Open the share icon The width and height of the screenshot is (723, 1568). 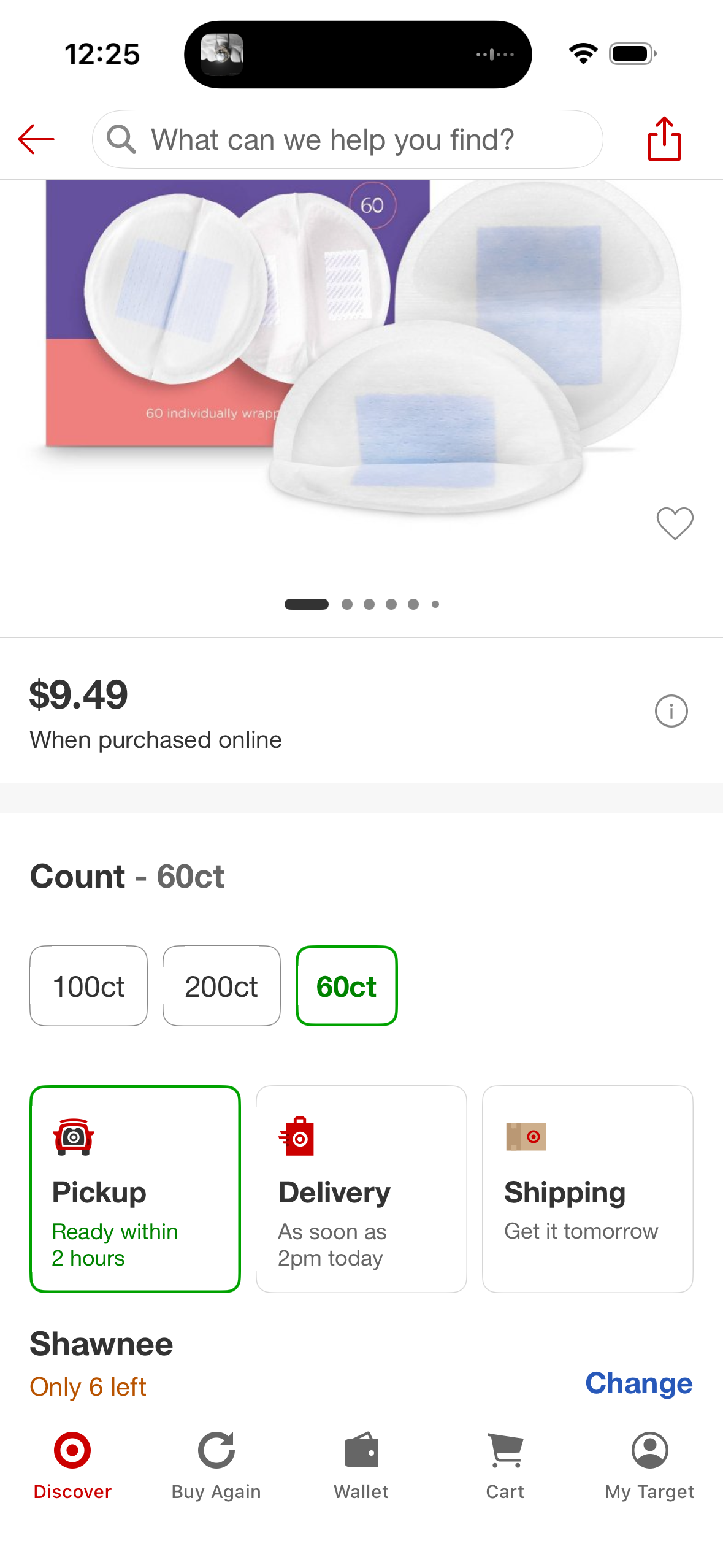pyautogui.click(x=664, y=139)
